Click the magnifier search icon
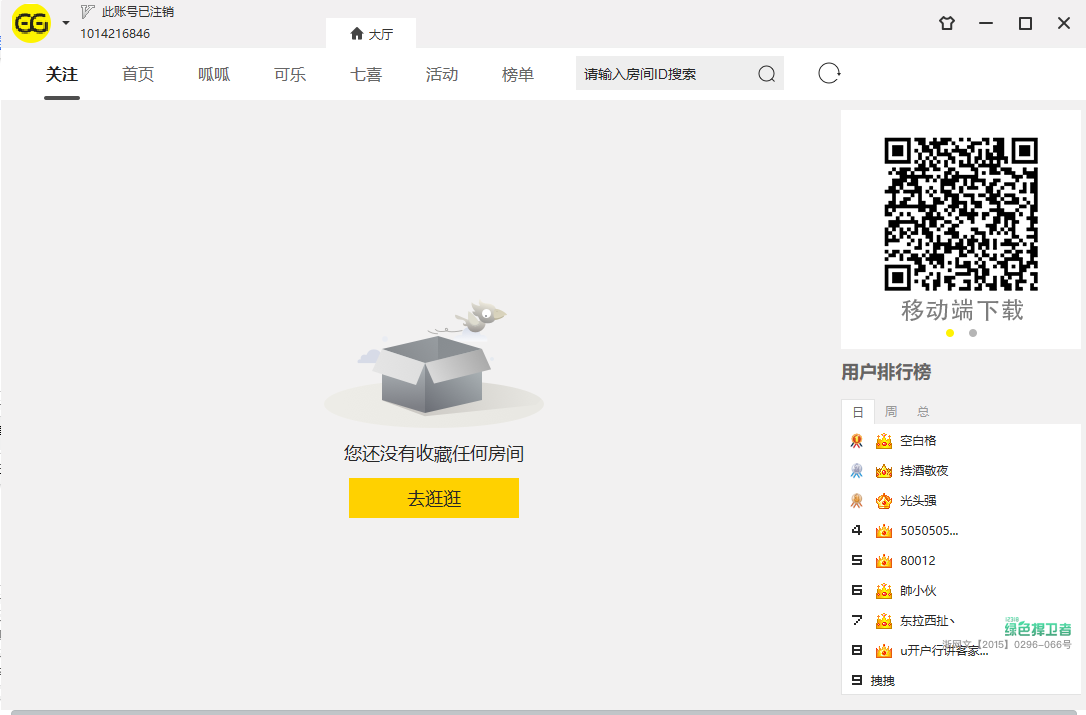 click(767, 73)
